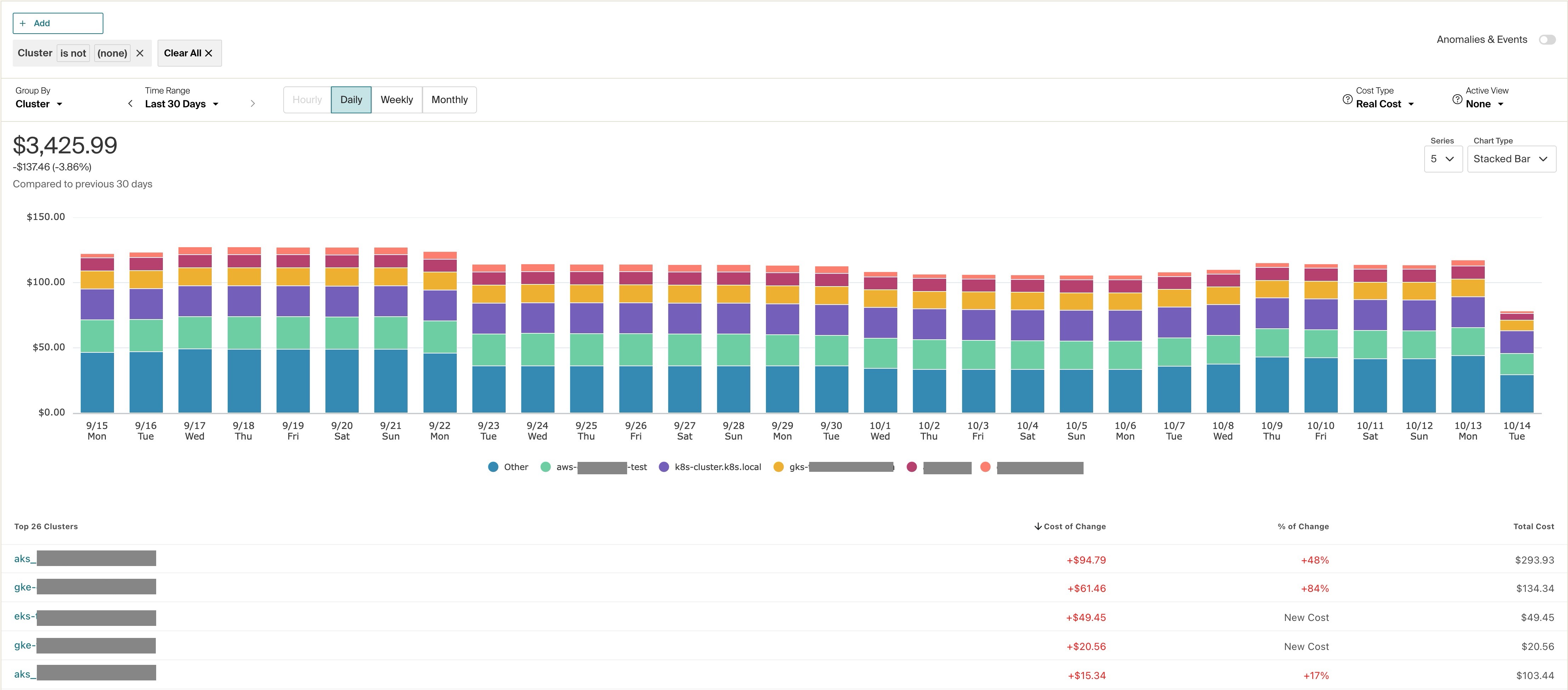Open the Group By Cluster dropdown

point(39,104)
